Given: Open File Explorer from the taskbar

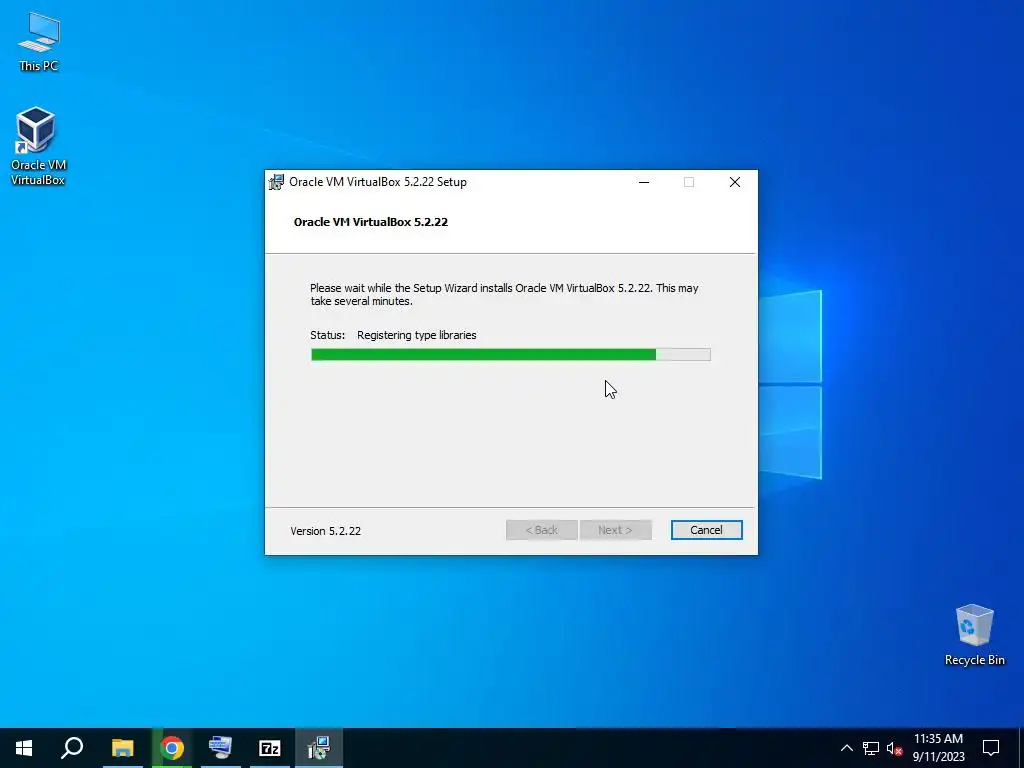Looking at the screenshot, I should point(122,748).
